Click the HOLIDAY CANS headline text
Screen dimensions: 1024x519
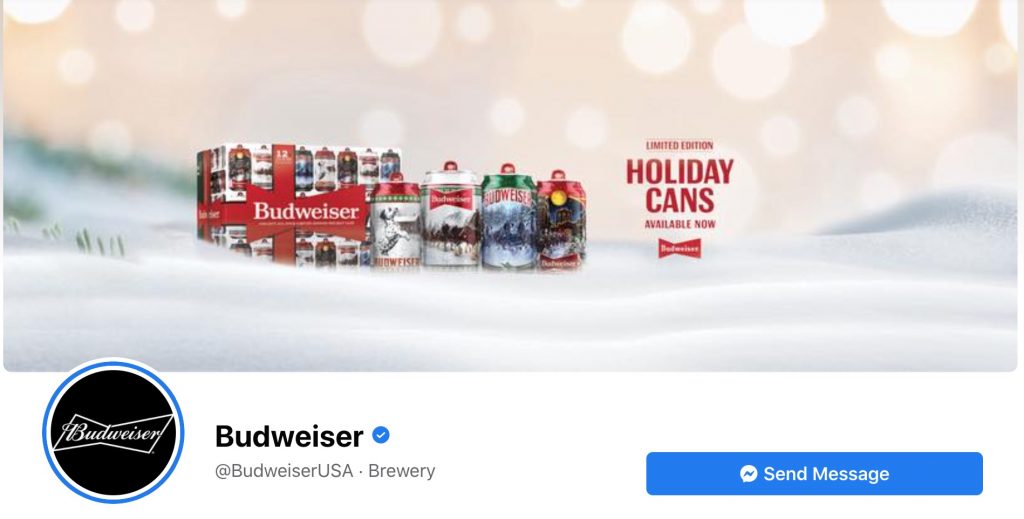[680, 185]
